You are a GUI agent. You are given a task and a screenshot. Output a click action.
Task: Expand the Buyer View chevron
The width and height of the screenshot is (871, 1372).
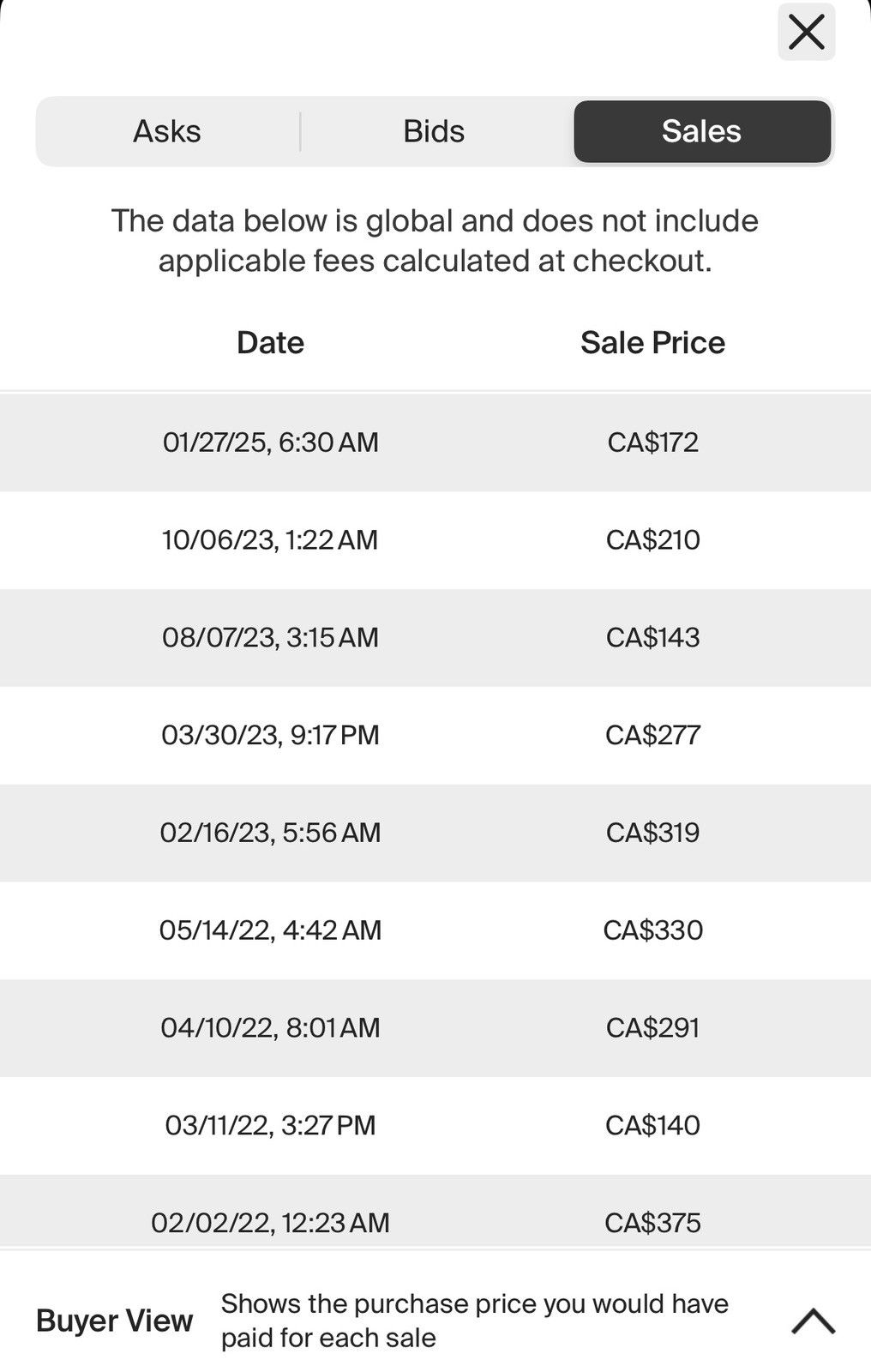813,1321
